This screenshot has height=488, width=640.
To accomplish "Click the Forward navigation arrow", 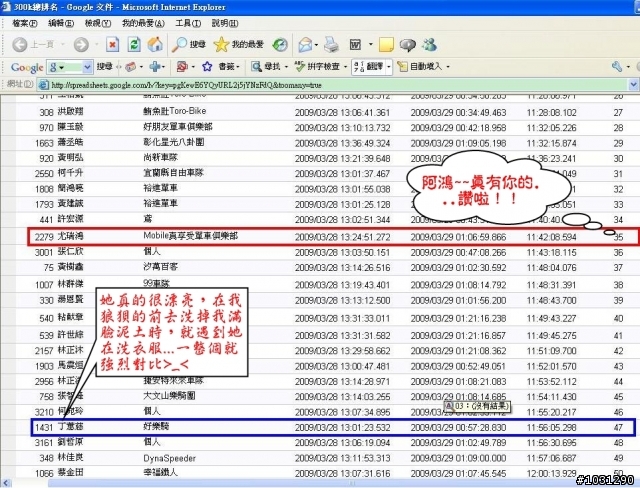I will [x=81, y=44].
